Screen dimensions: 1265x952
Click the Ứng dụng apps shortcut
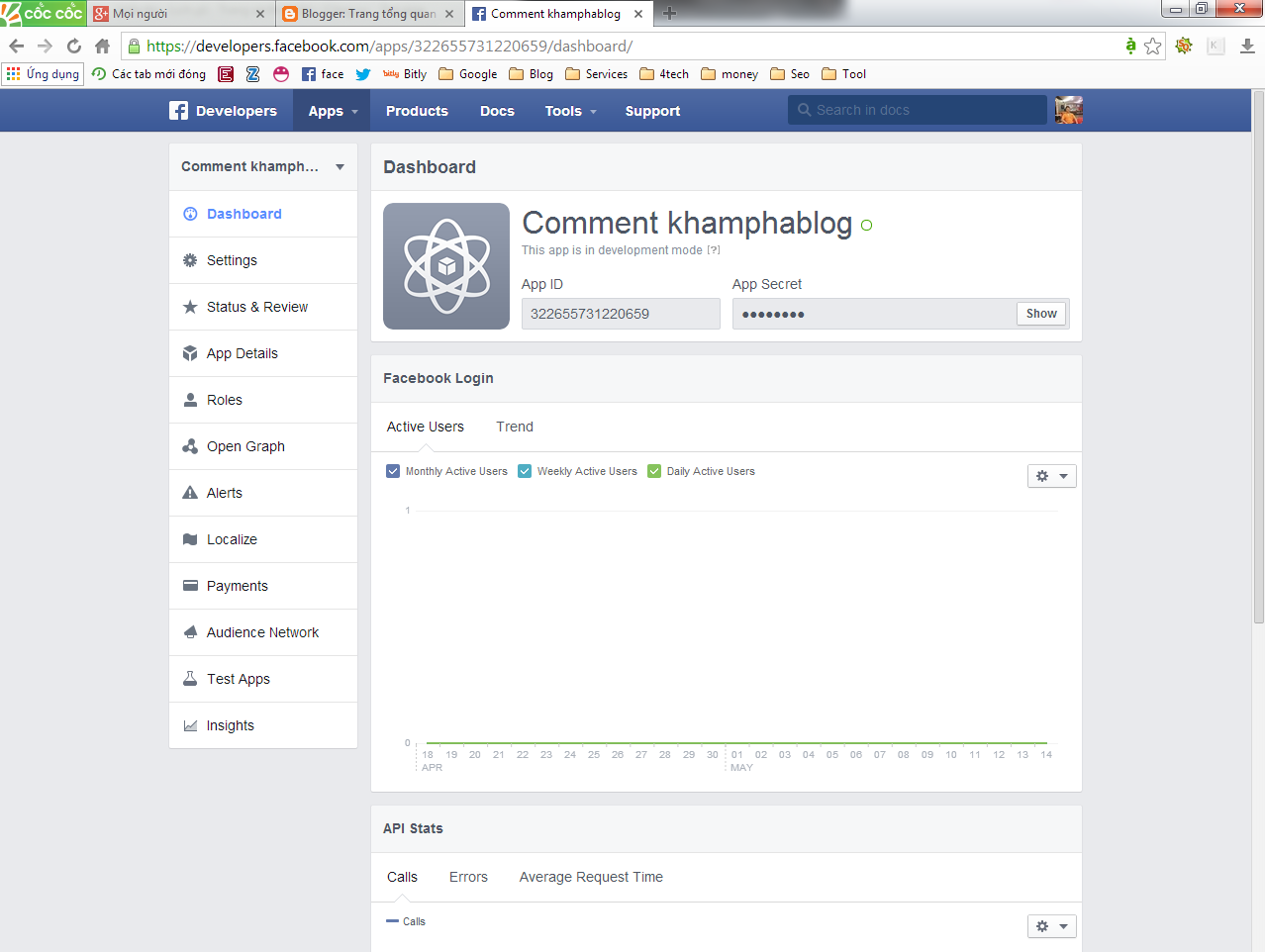coord(44,74)
